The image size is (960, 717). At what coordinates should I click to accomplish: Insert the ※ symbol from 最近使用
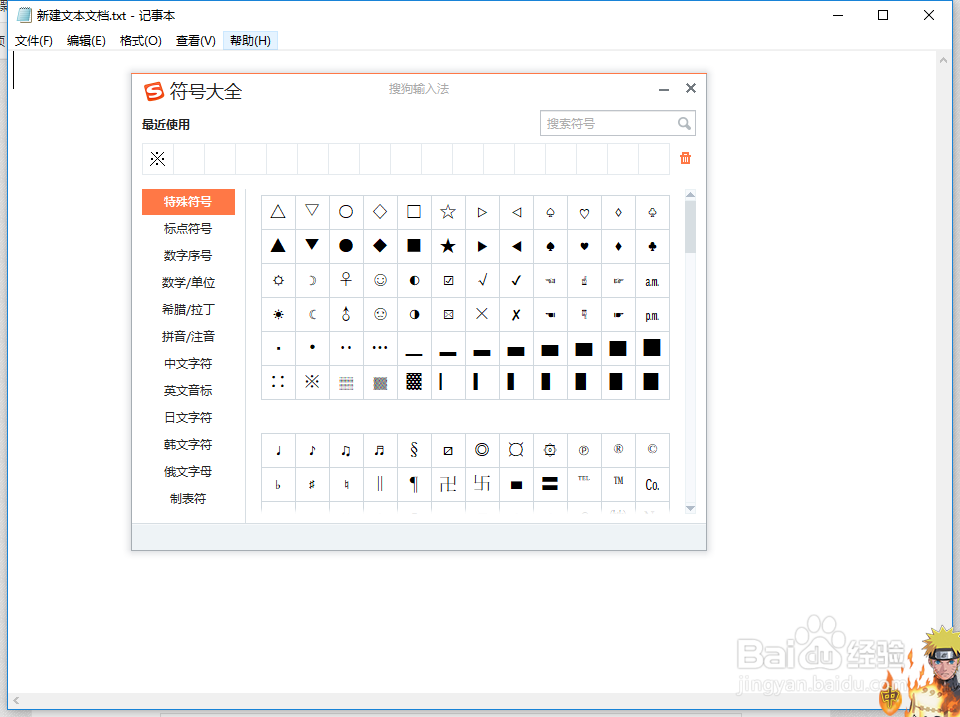pyautogui.click(x=156, y=158)
